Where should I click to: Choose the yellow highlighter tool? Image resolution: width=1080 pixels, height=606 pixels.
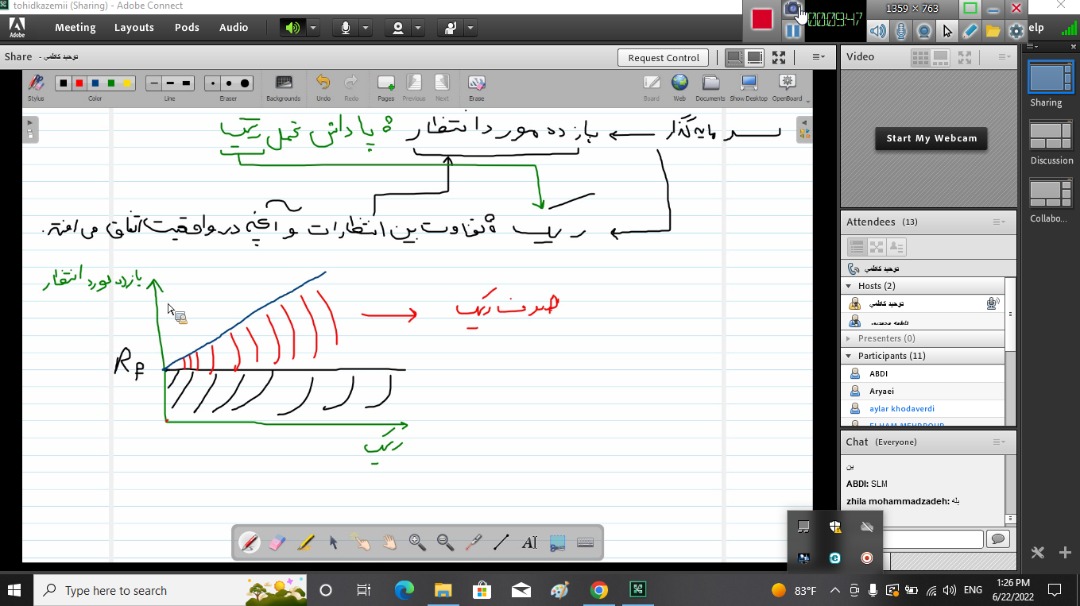(305, 543)
